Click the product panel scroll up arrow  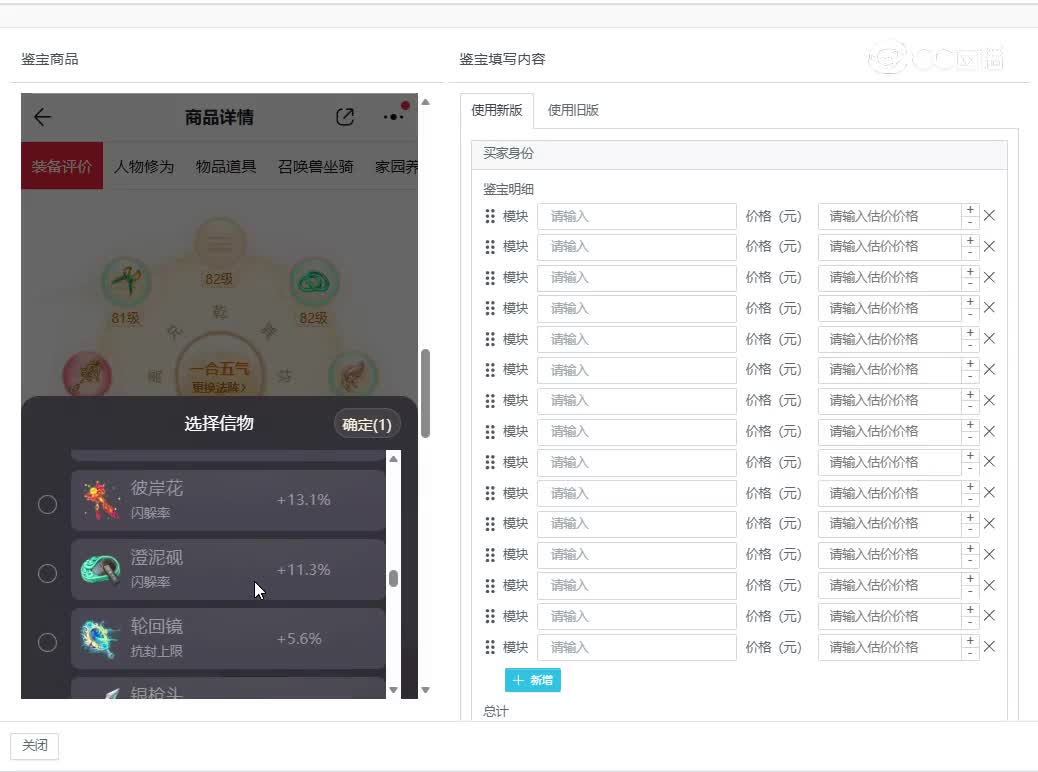tap(426, 102)
